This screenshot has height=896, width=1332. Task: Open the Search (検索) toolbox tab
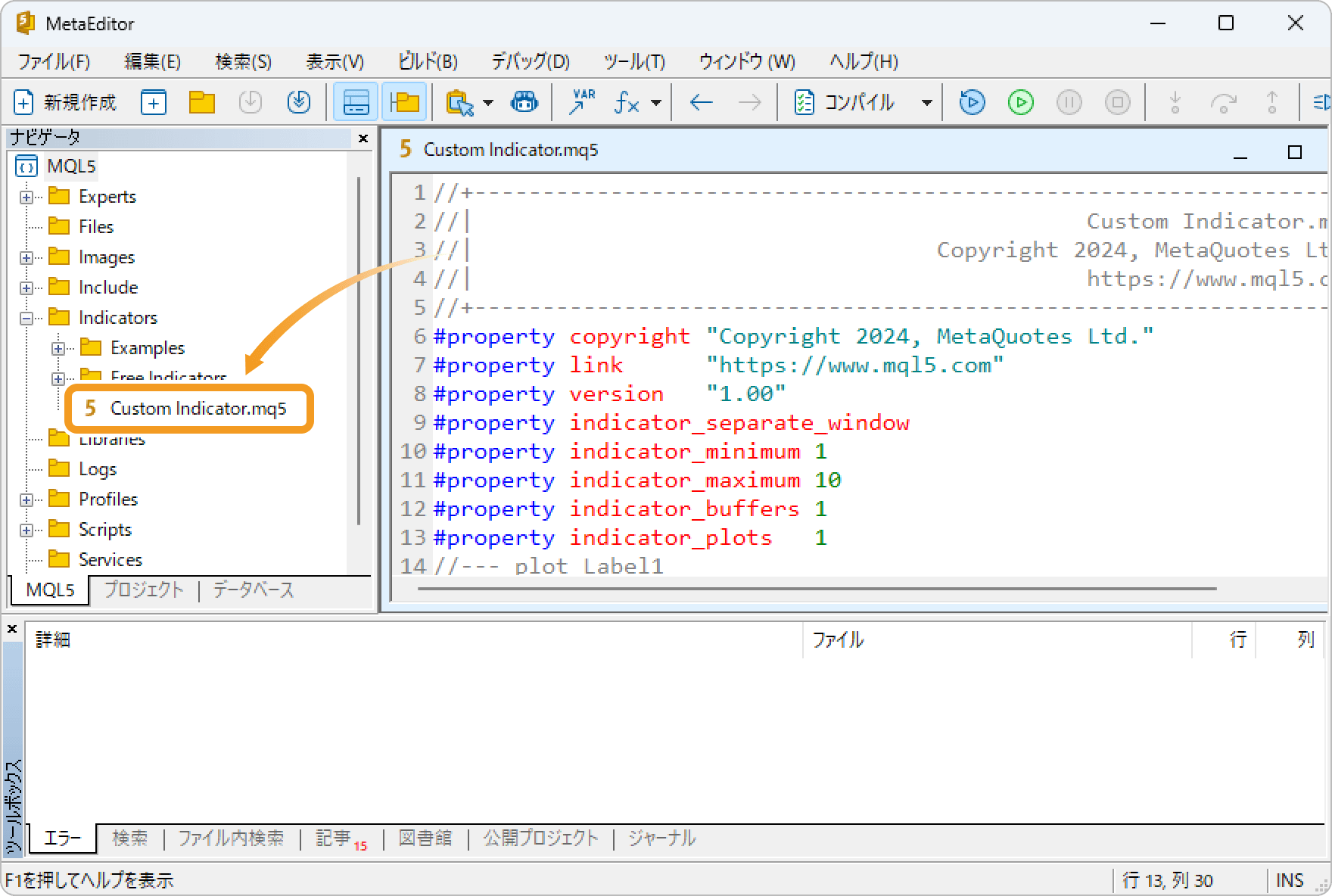coord(130,838)
